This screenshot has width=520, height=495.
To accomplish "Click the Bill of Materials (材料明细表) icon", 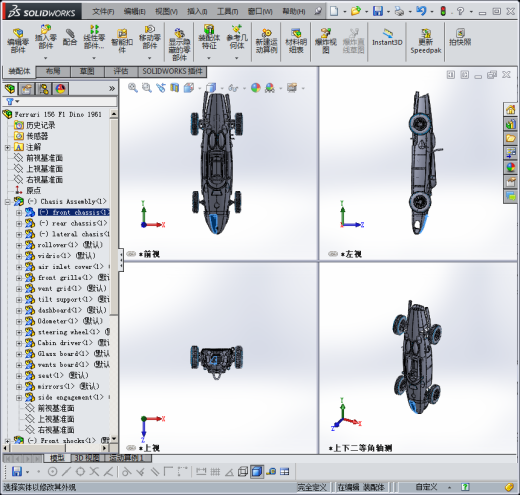I will pyautogui.click(x=296, y=41).
